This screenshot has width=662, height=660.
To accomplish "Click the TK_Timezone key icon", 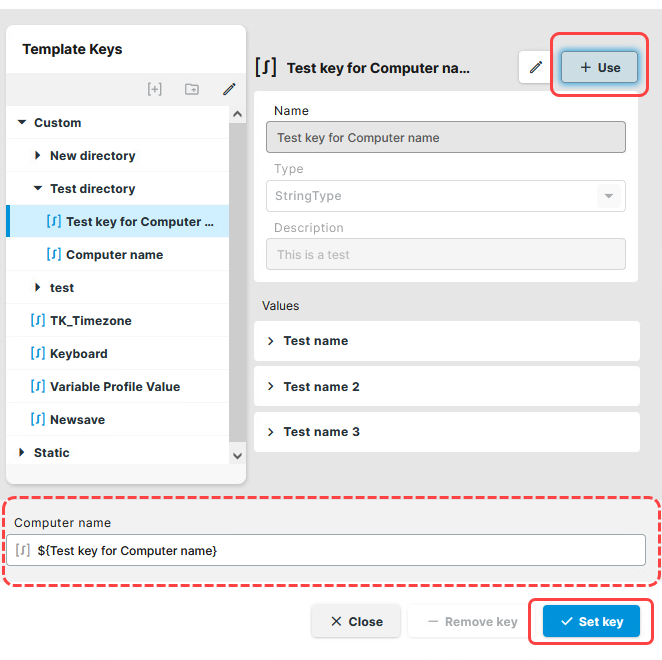I will point(38,321).
